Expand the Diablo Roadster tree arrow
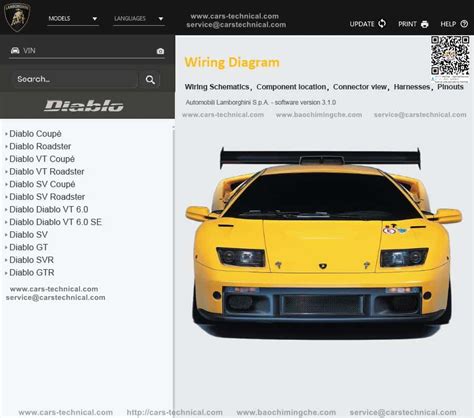The height and width of the screenshot is (418, 474). coord(6,147)
